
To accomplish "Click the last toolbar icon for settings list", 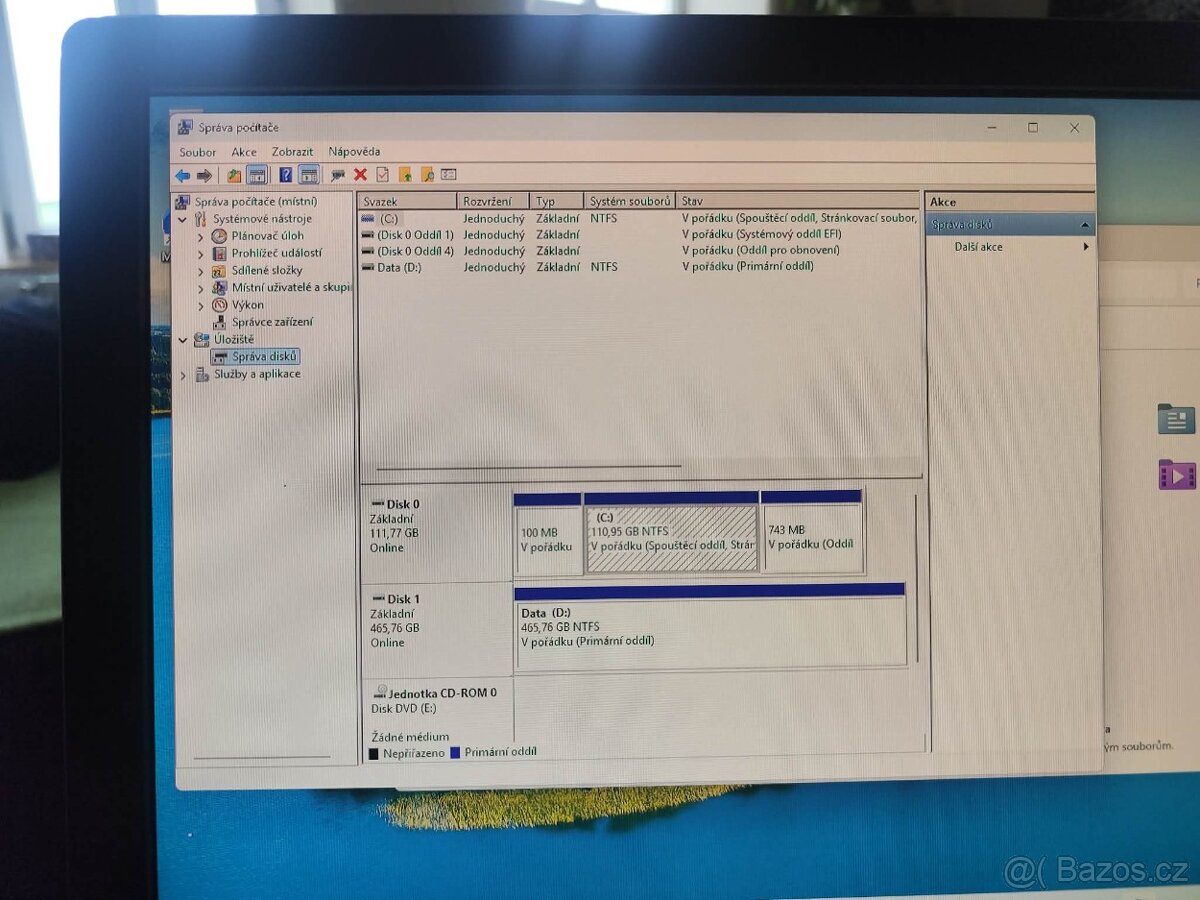I will (449, 175).
